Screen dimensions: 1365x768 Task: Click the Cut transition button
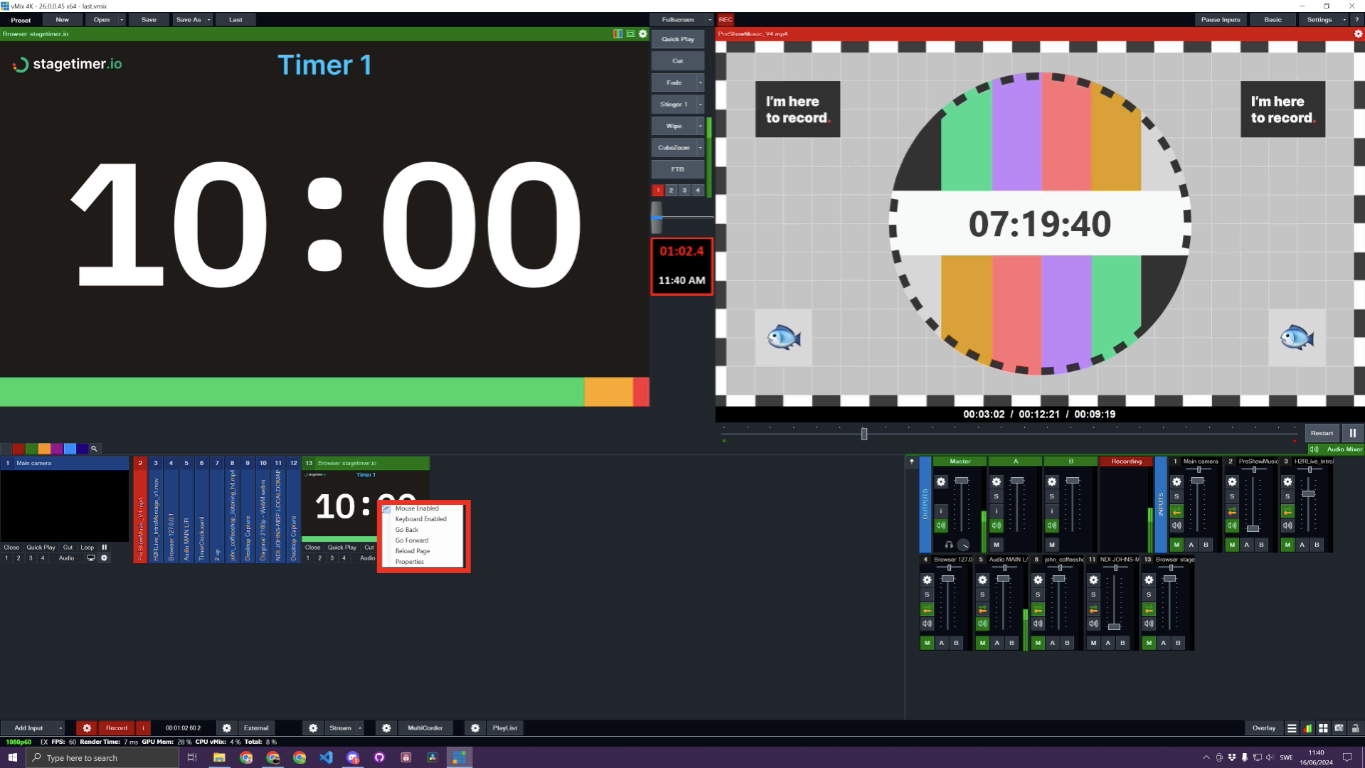coord(678,61)
